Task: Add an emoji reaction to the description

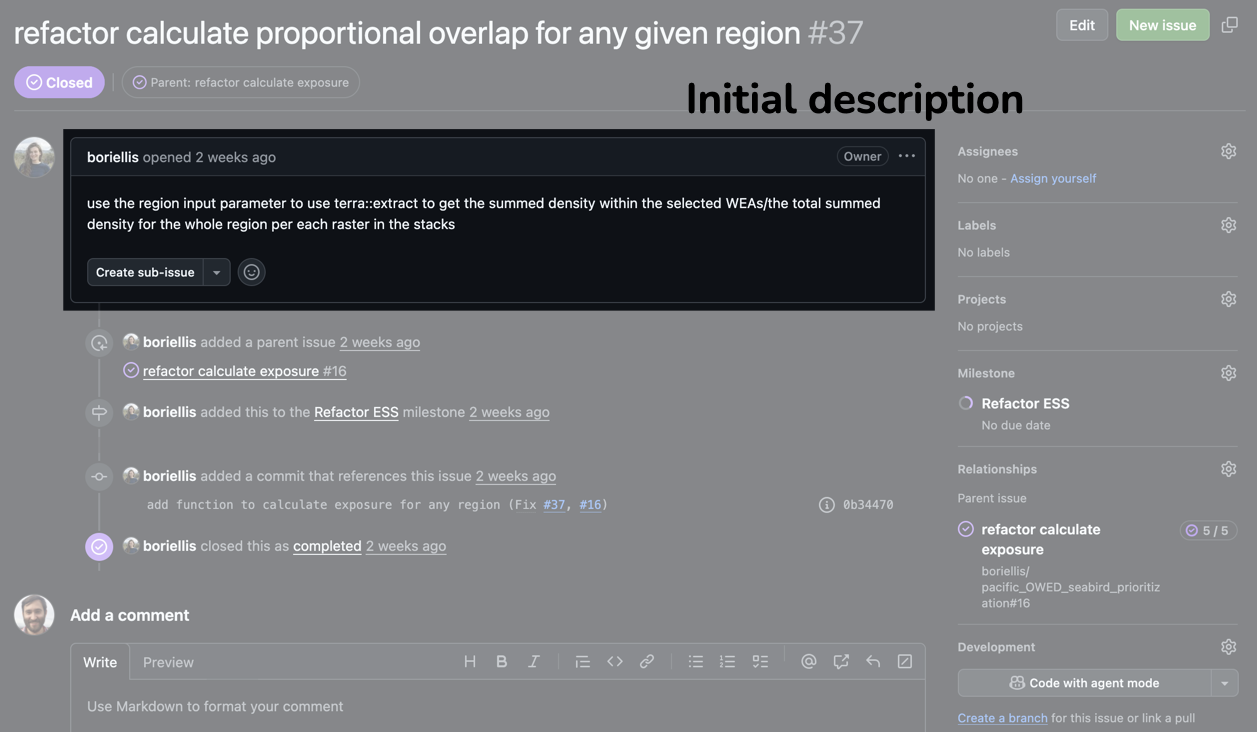Action: point(251,272)
